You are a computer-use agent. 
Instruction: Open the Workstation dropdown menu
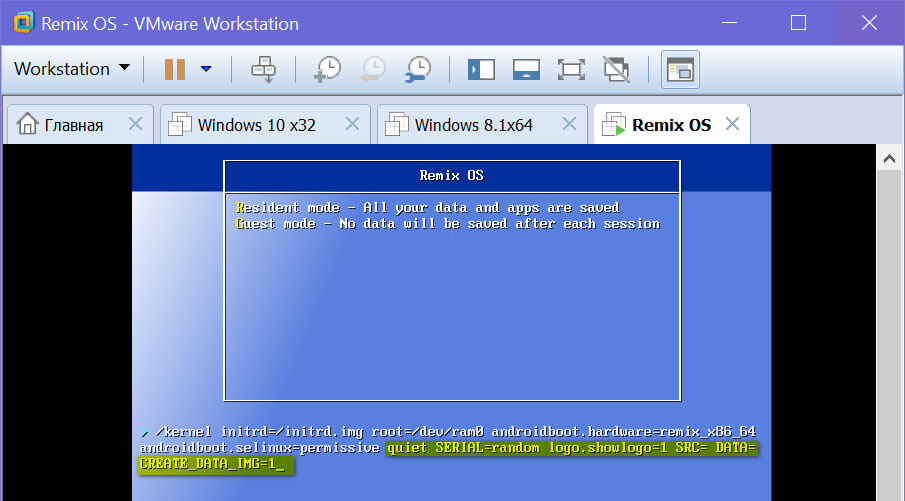pos(72,69)
